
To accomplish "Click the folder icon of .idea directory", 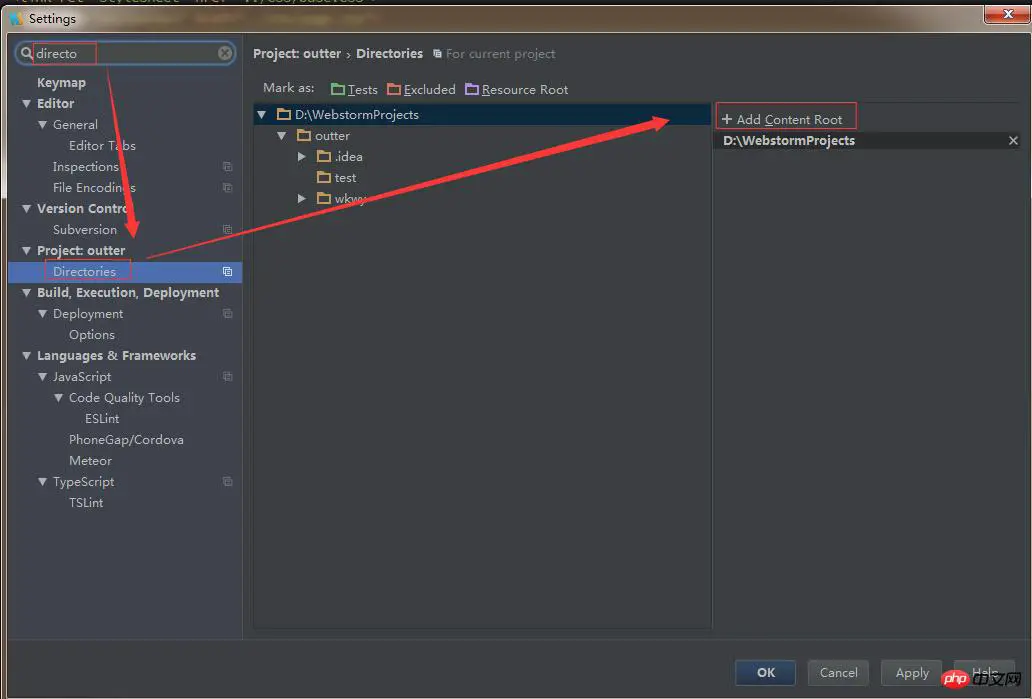I will [324, 156].
